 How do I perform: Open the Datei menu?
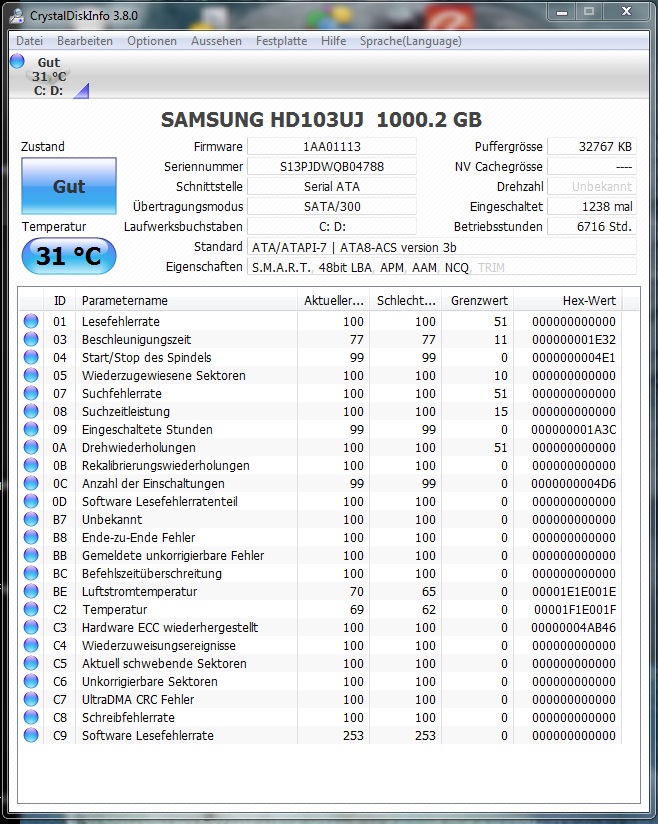click(29, 41)
